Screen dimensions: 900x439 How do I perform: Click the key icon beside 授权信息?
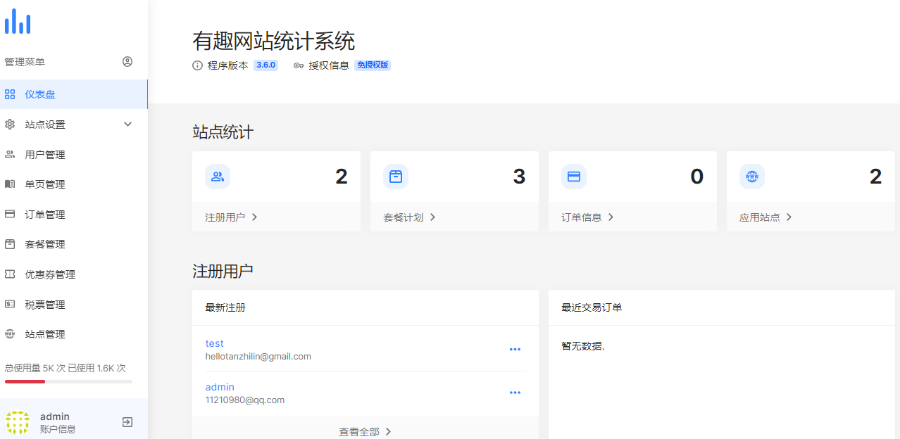(298, 65)
